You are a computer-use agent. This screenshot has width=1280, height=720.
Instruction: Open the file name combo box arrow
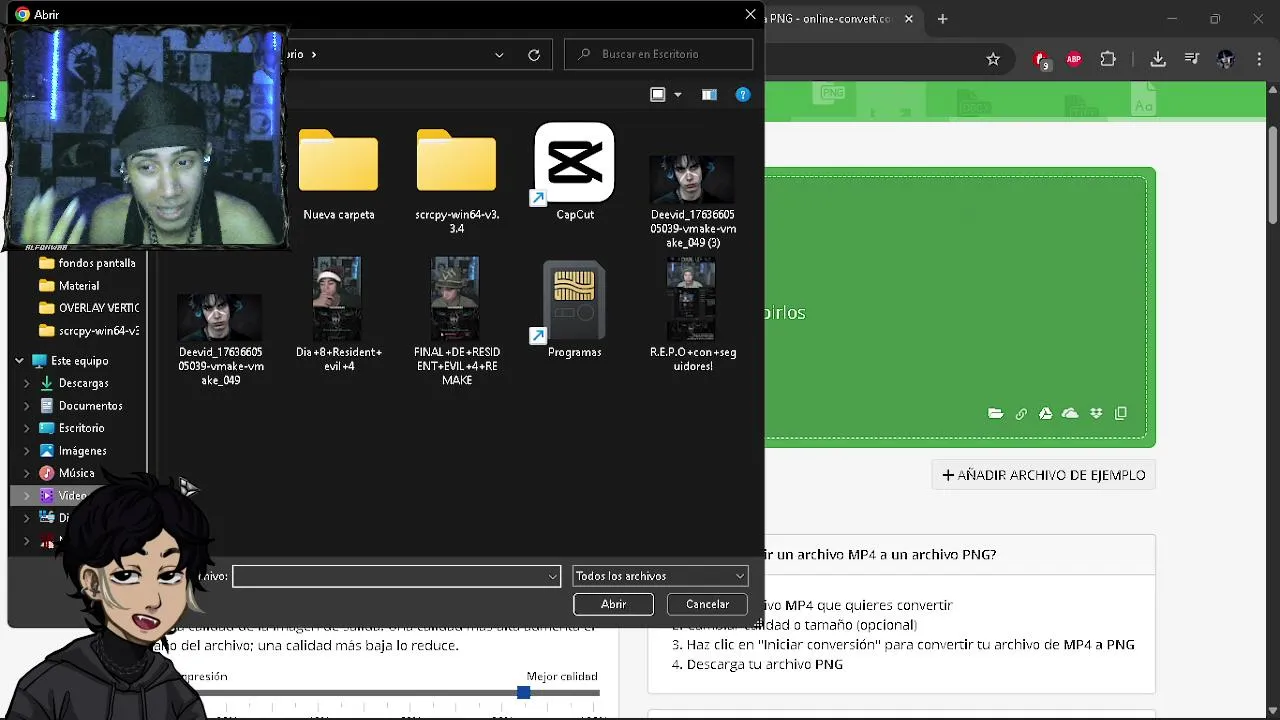click(552, 576)
